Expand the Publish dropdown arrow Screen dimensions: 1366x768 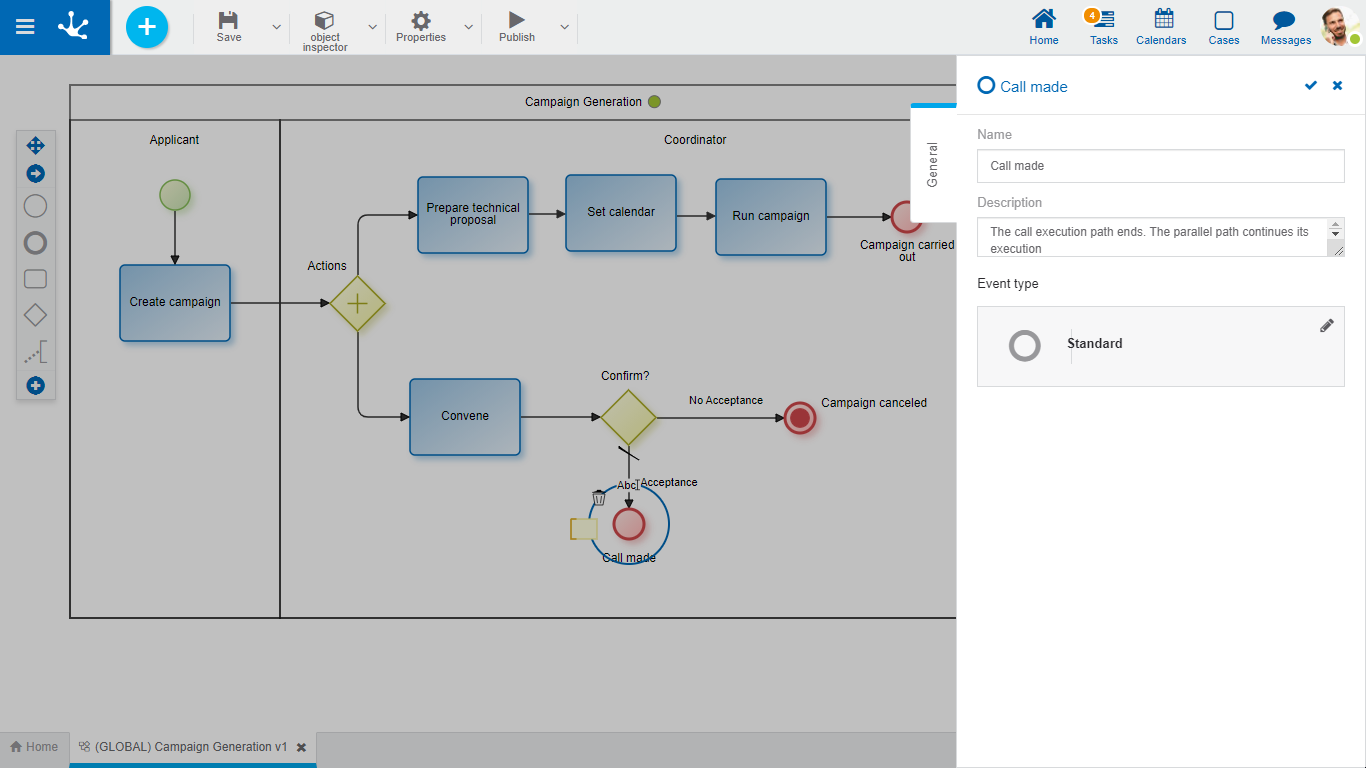coord(564,27)
